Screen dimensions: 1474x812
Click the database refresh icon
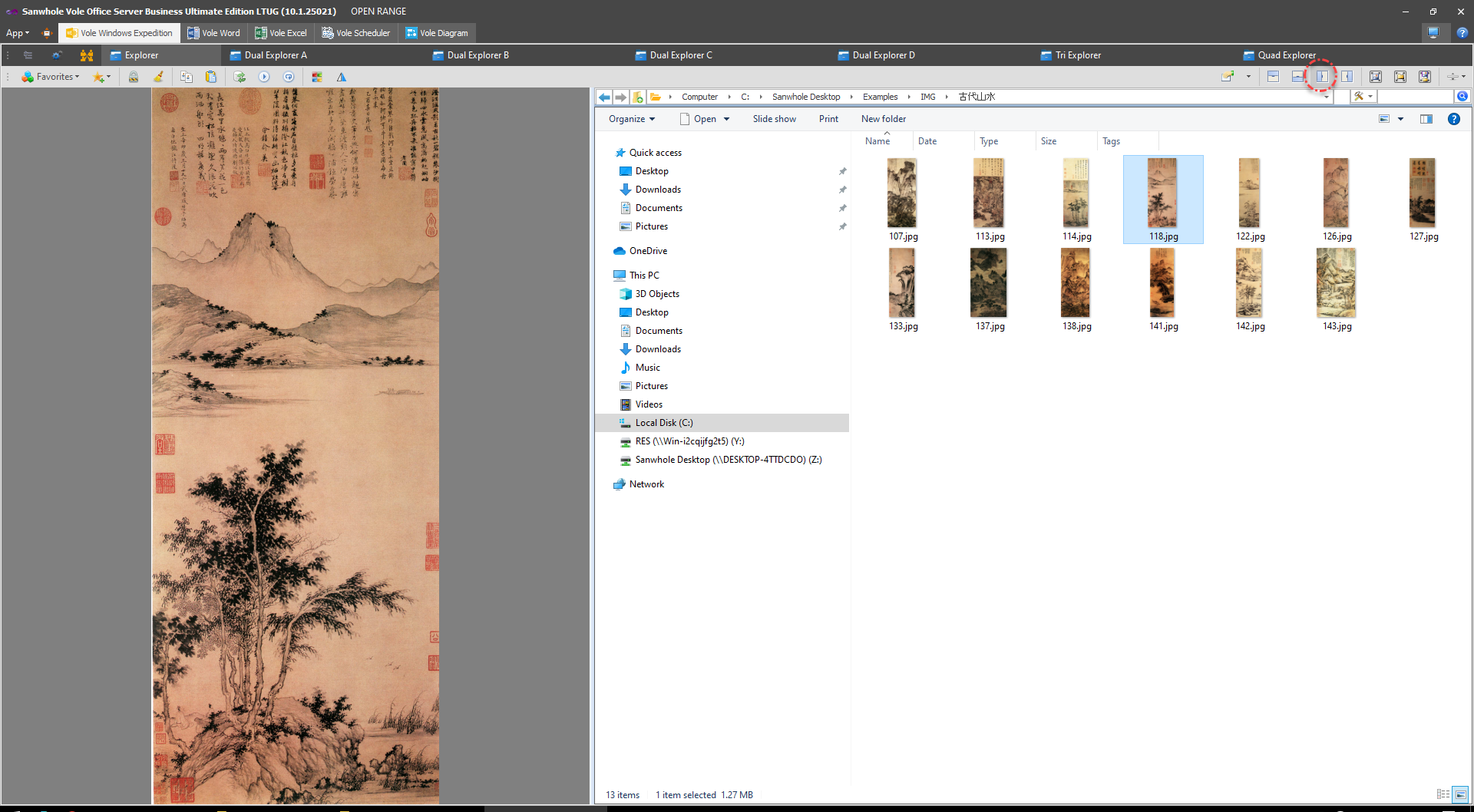click(x=240, y=77)
